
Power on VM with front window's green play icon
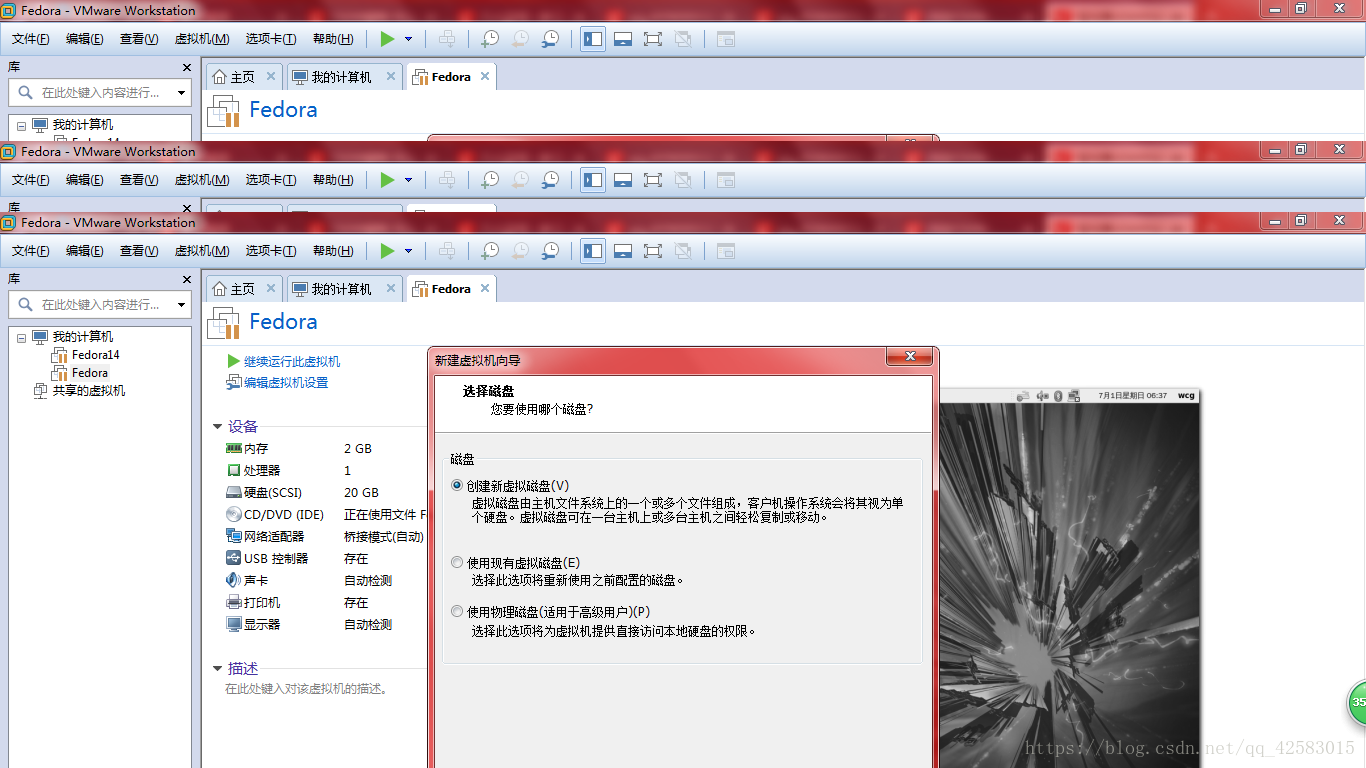coord(387,251)
